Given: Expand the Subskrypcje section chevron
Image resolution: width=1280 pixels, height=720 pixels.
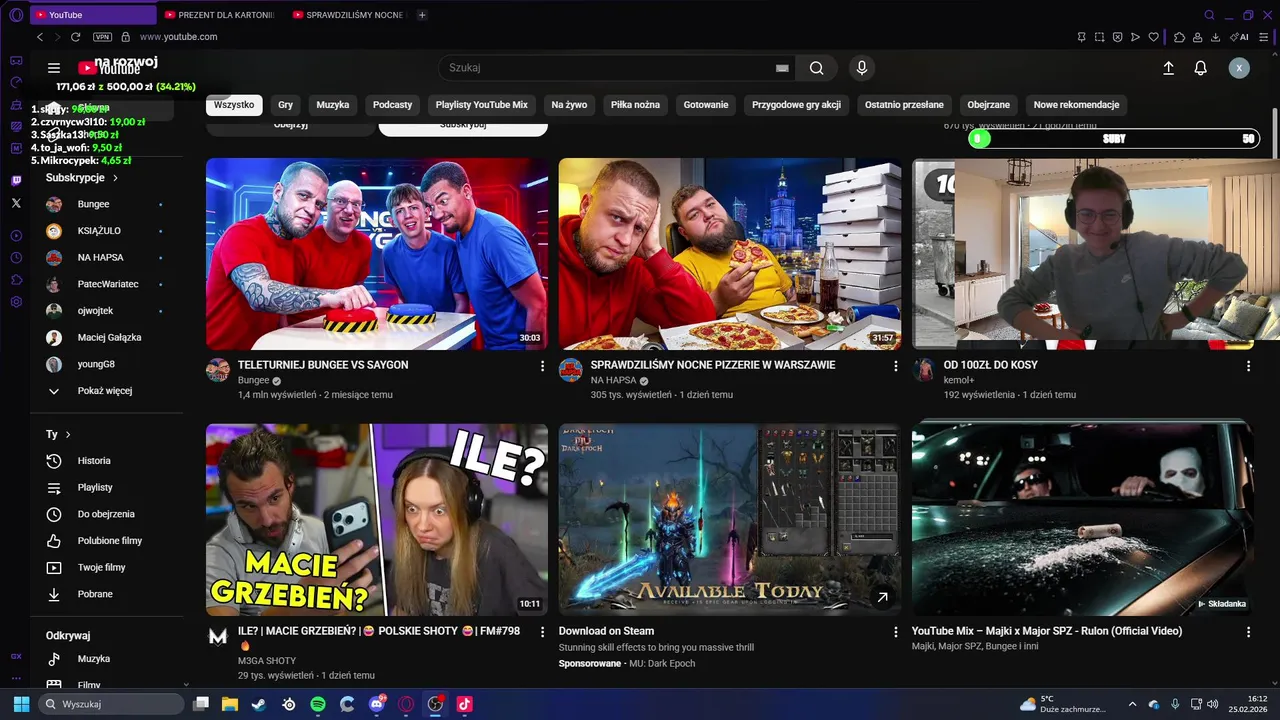Looking at the screenshot, I should click(115, 178).
